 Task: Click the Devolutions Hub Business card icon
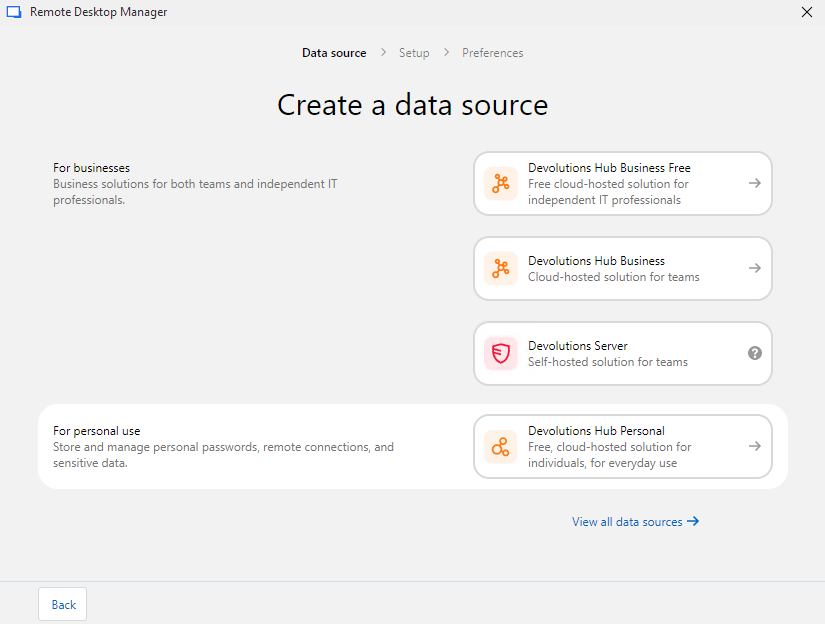click(x=501, y=269)
